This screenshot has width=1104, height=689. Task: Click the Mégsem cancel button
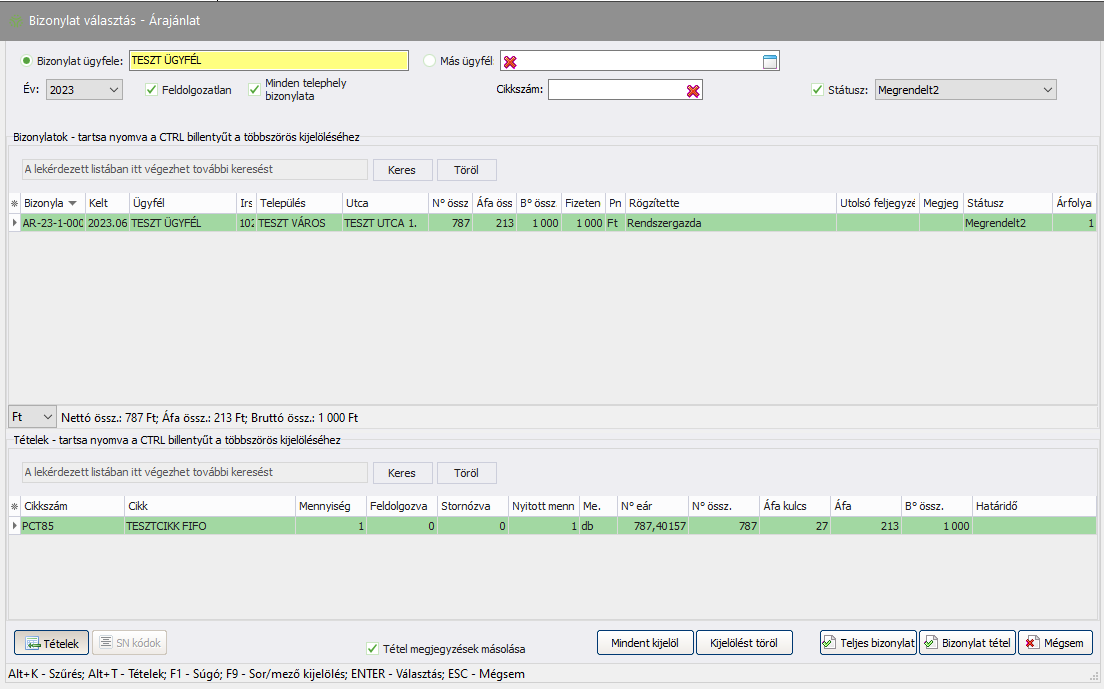pyautogui.click(x=1055, y=643)
